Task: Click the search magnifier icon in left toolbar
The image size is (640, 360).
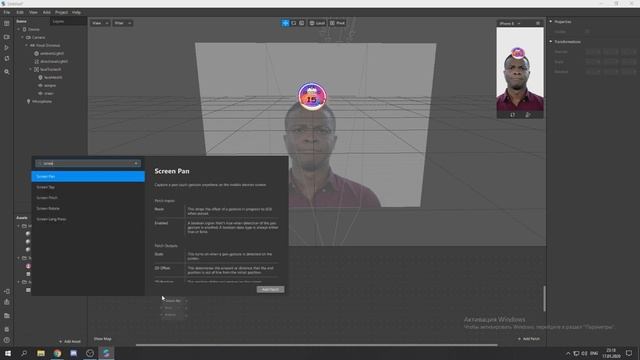Action: [7, 72]
